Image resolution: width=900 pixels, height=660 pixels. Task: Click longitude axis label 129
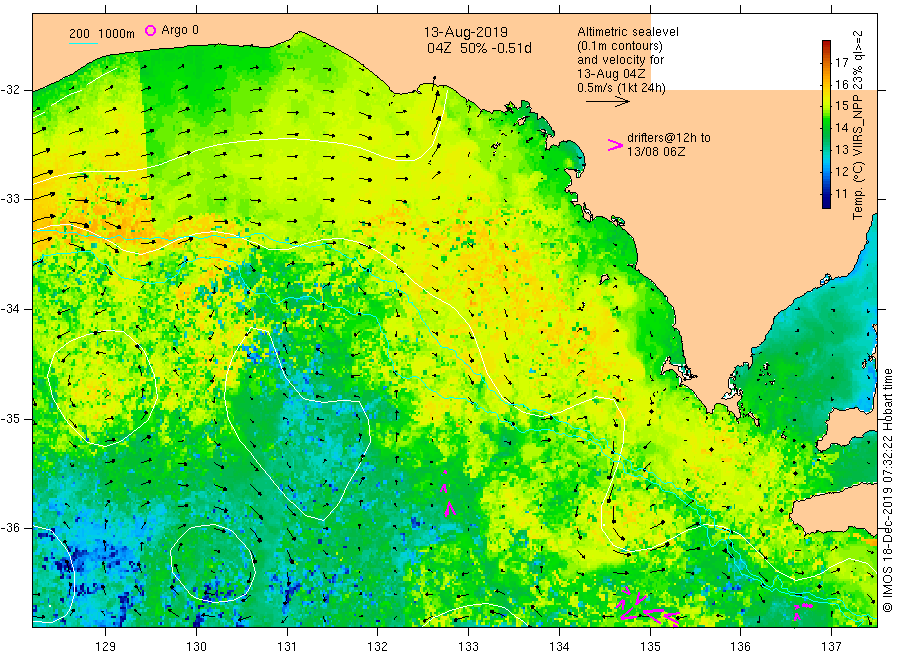click(x=106, y=646)
